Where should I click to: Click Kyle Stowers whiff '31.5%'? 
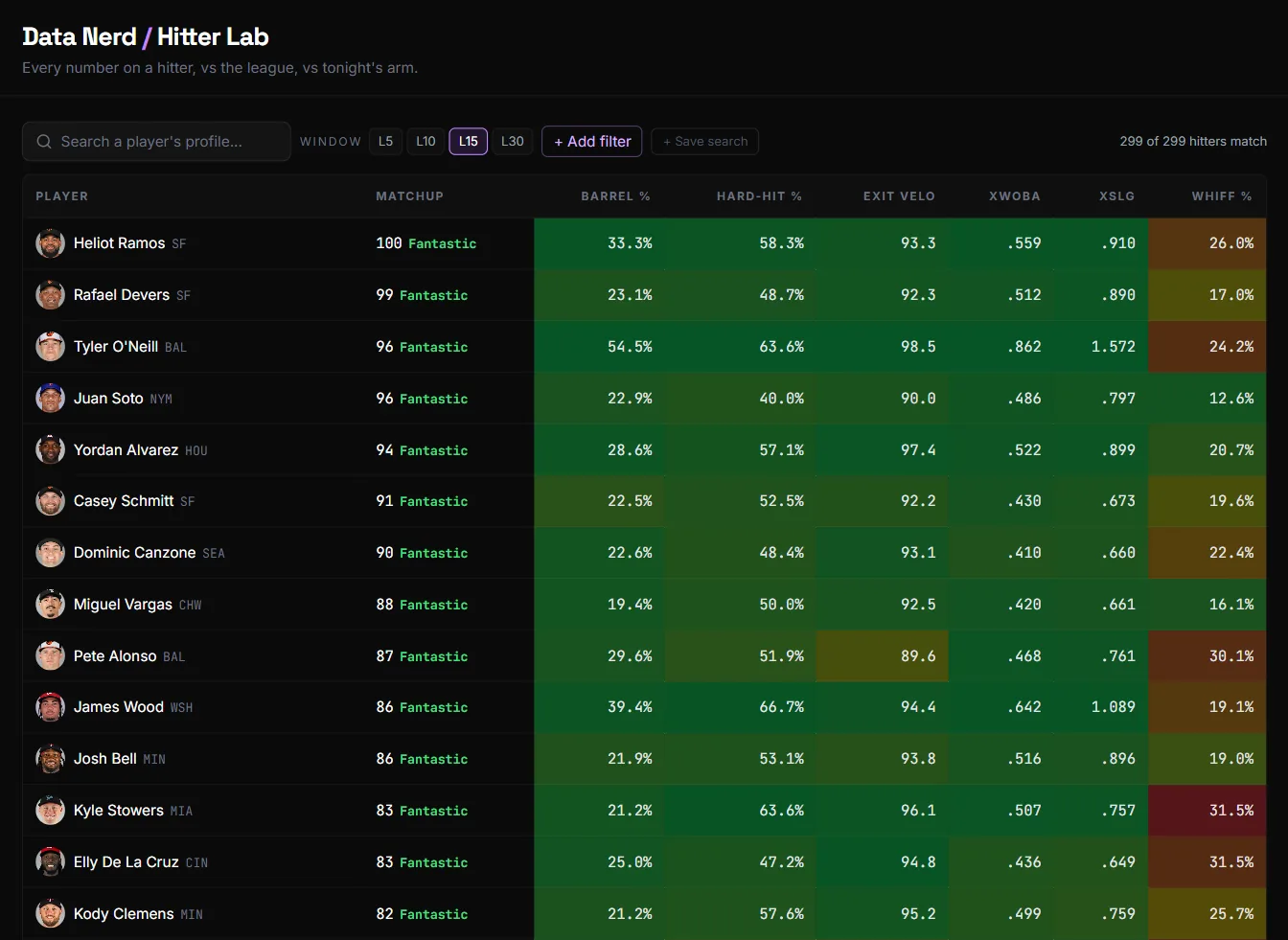tap(1231, 811)
